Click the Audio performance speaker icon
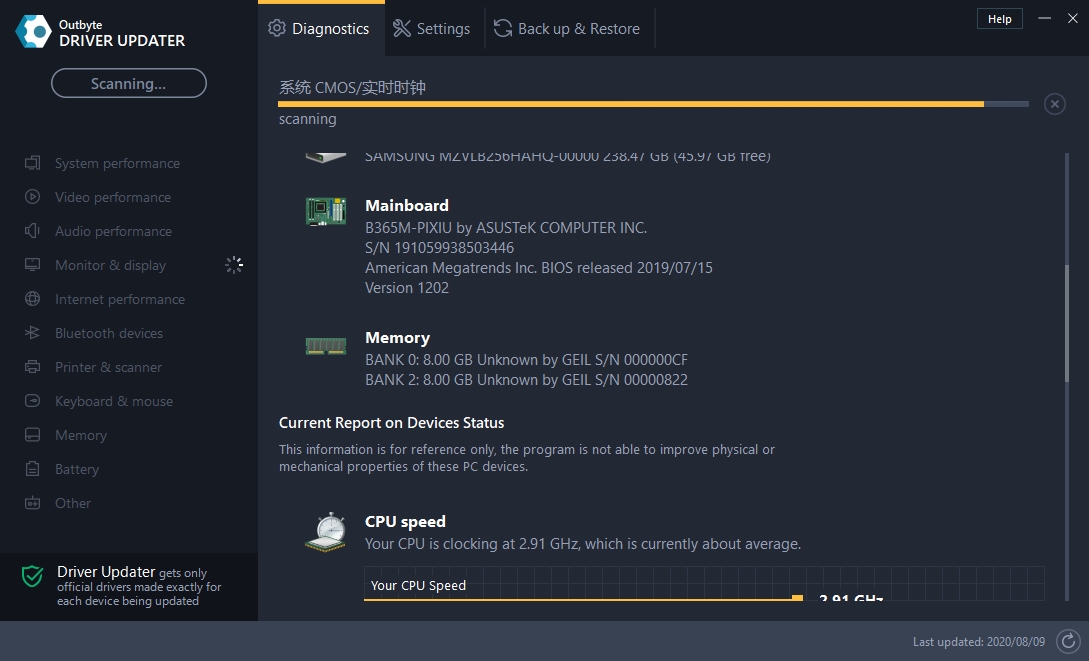1089x661 pixels. pos(33,231)
